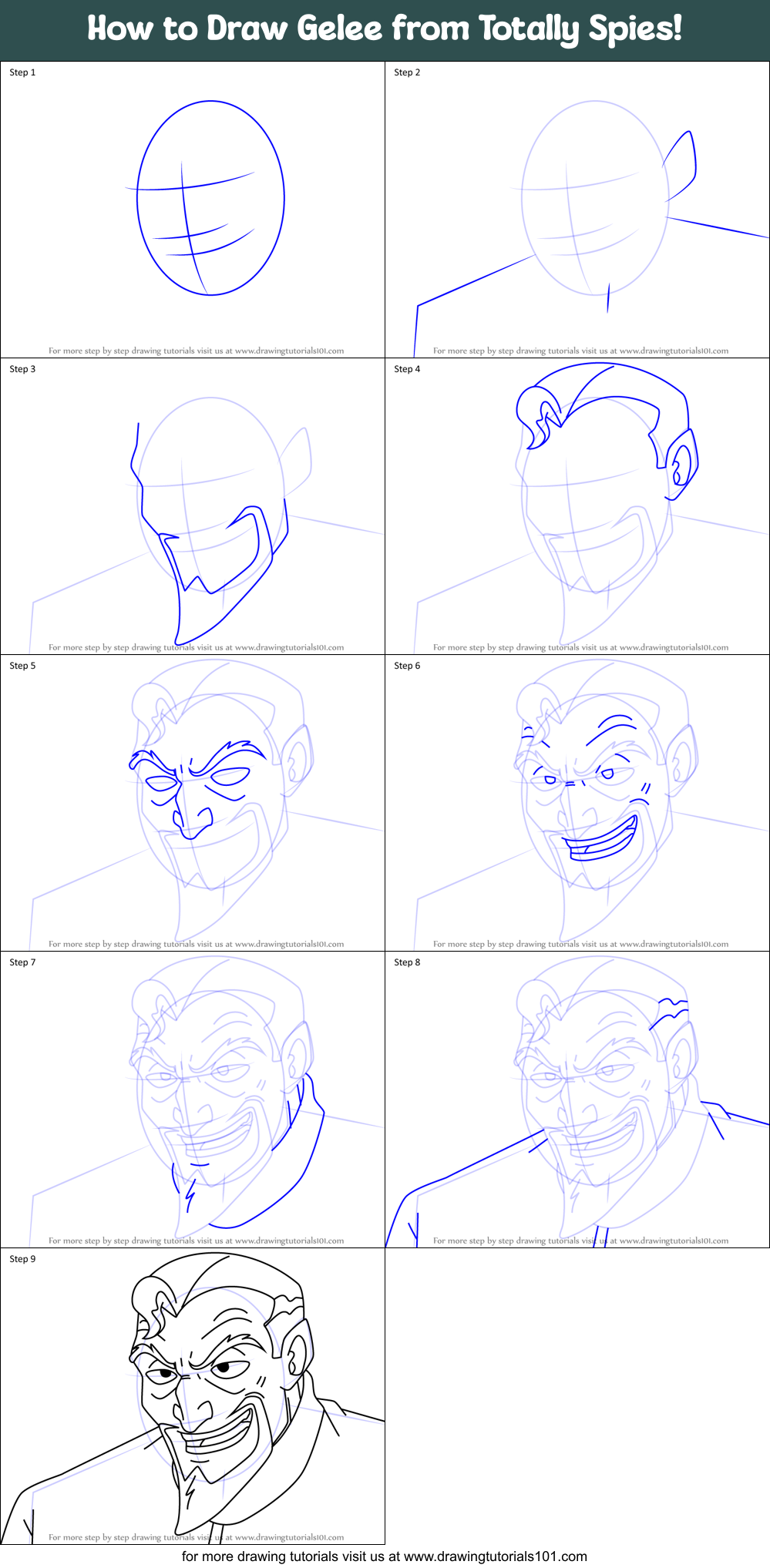Select the Step 2 drawing panel
The height and width of the screenshot is (1568, 770).
coord(577,210)
